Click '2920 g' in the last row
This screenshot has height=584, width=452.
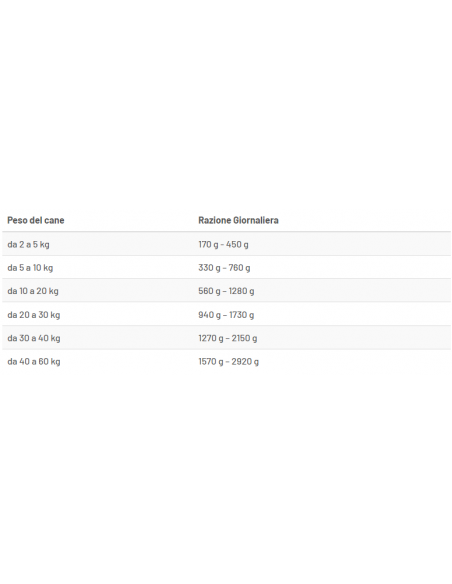(x=245, y=361)
